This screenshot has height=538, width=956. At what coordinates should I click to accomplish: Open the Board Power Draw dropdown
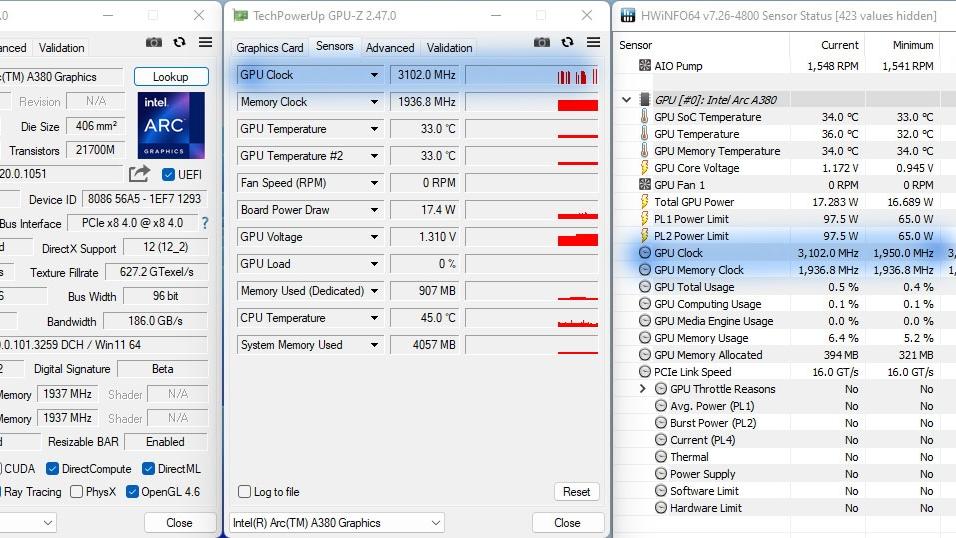tap(374, 210)
